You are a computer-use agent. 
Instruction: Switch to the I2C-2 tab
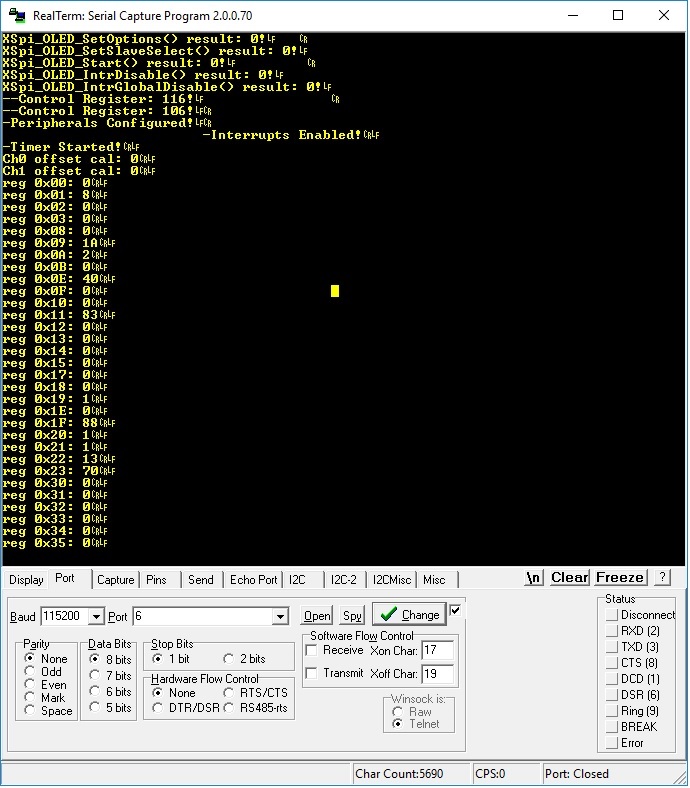[344, 580]
